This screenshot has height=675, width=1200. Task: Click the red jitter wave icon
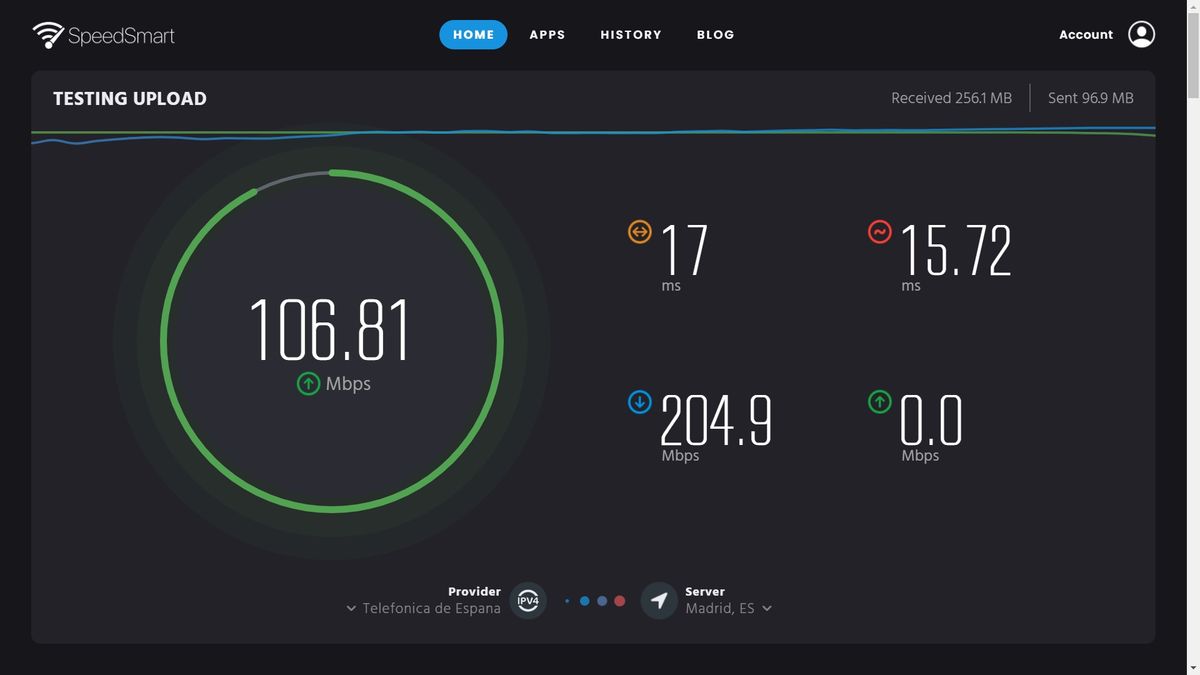[878, 231]
